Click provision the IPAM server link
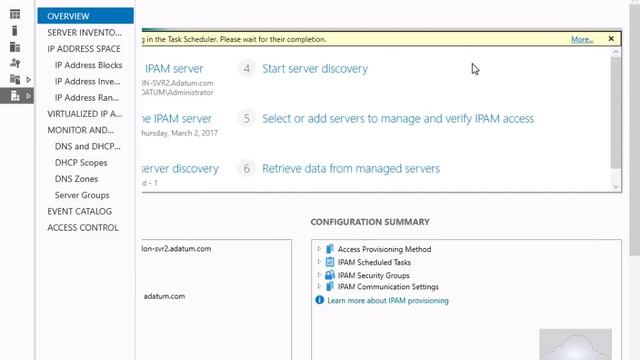Viewport: 640px width, 360px height. (177, 118)
